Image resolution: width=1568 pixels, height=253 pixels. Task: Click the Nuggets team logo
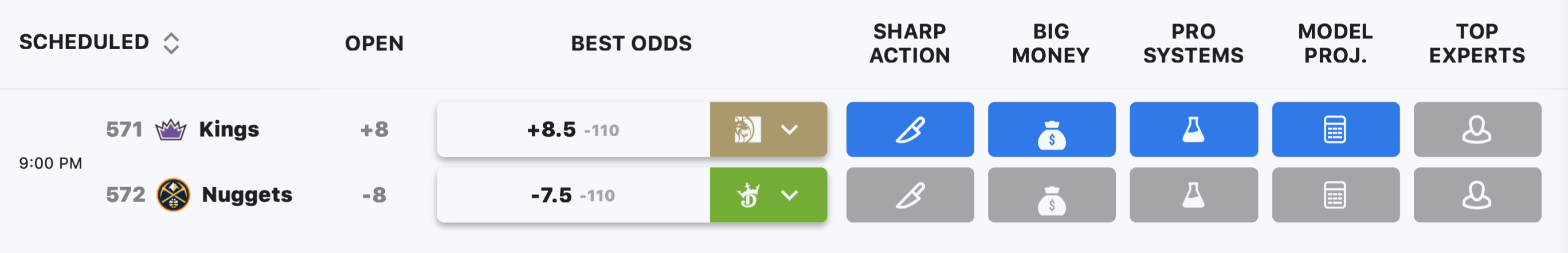pos(174,195)
